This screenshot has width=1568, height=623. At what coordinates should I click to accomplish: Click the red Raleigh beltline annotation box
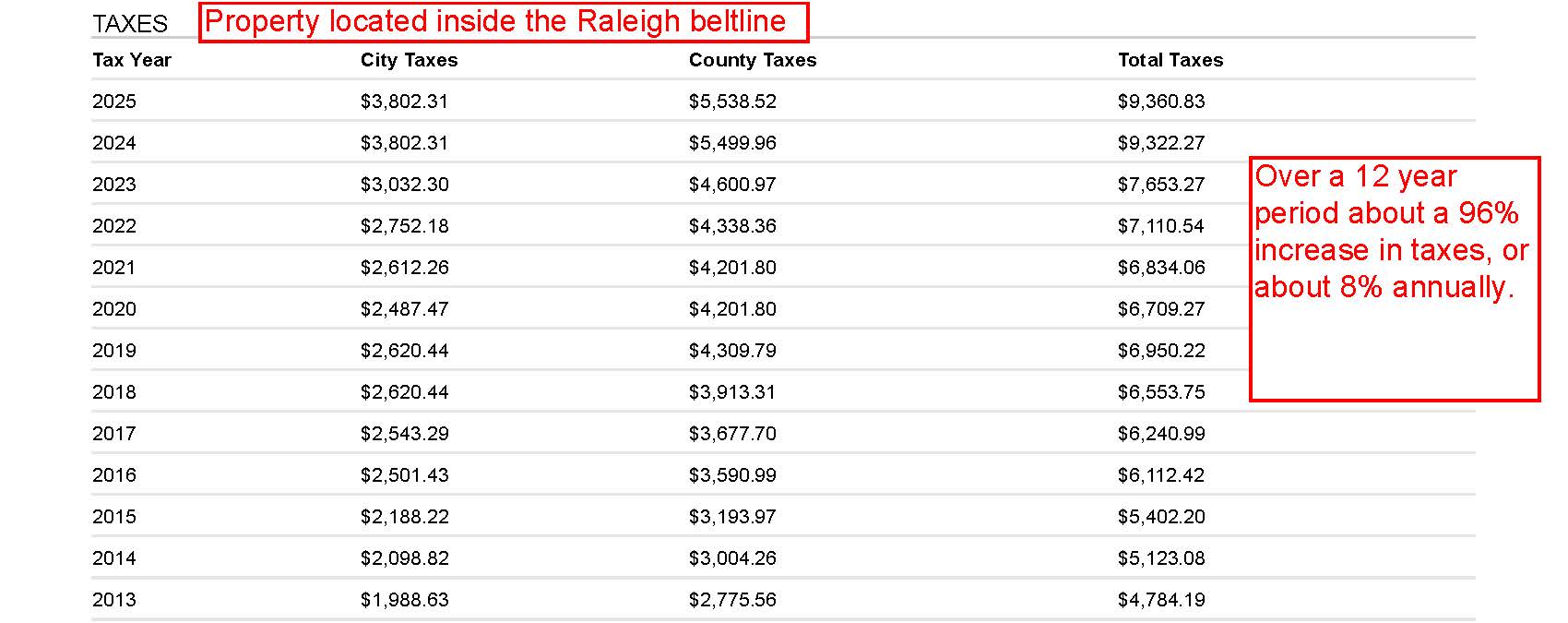coord(504,22)
